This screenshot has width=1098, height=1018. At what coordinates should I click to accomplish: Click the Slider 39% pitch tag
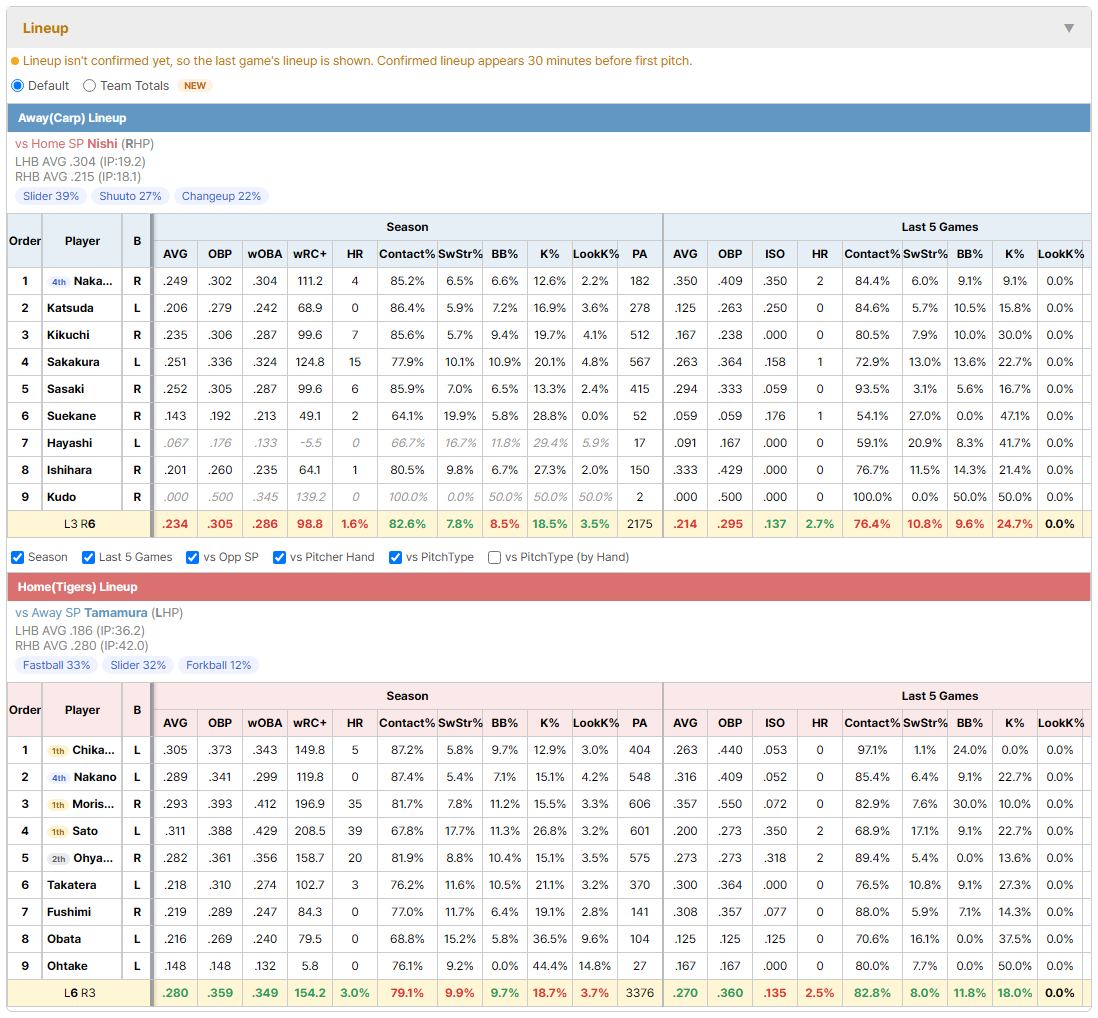tap(51, 196)
